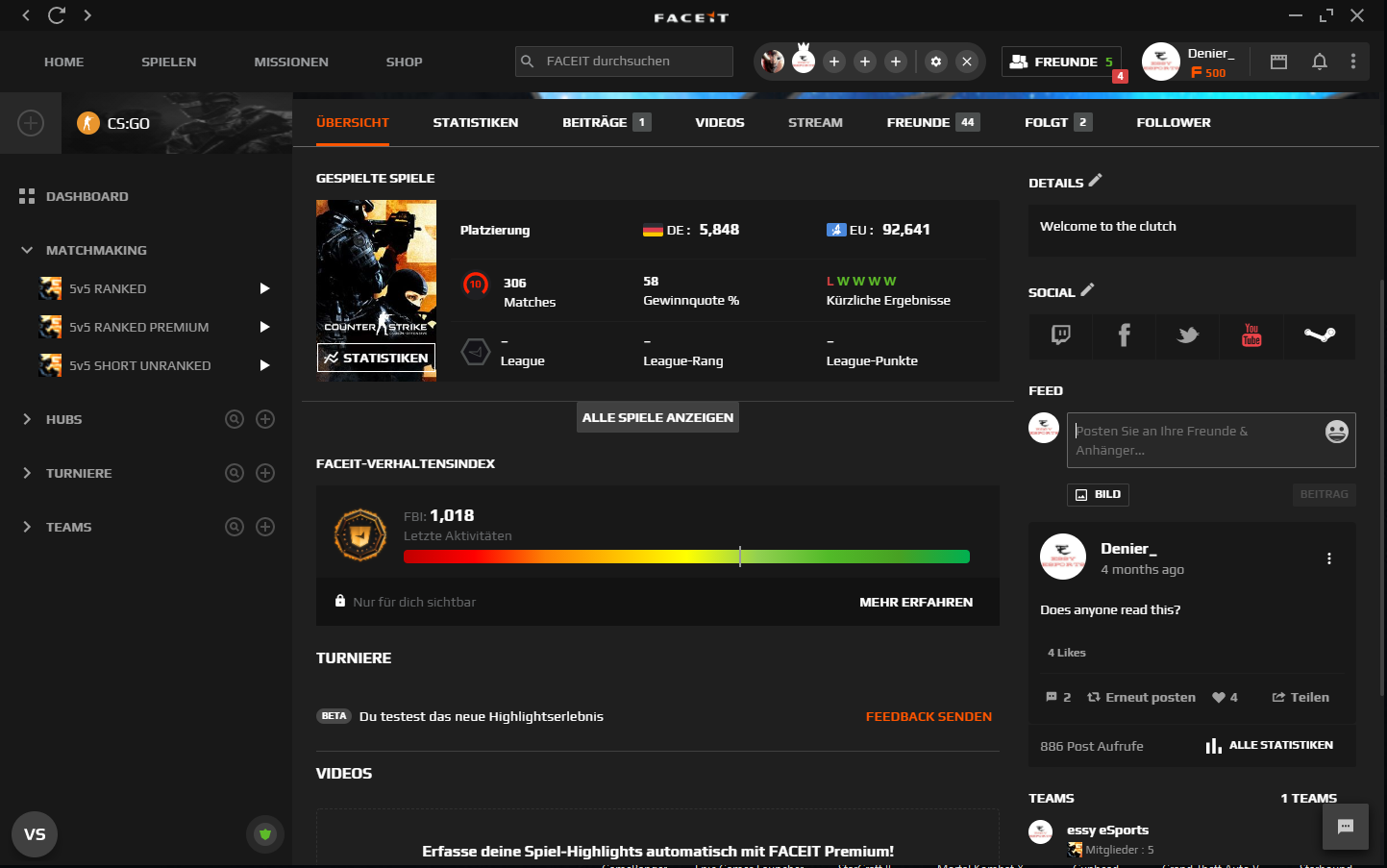Expand the Turniere sidebar section
Viewport: 1387px width, 868px height.
tap(27, 473)
